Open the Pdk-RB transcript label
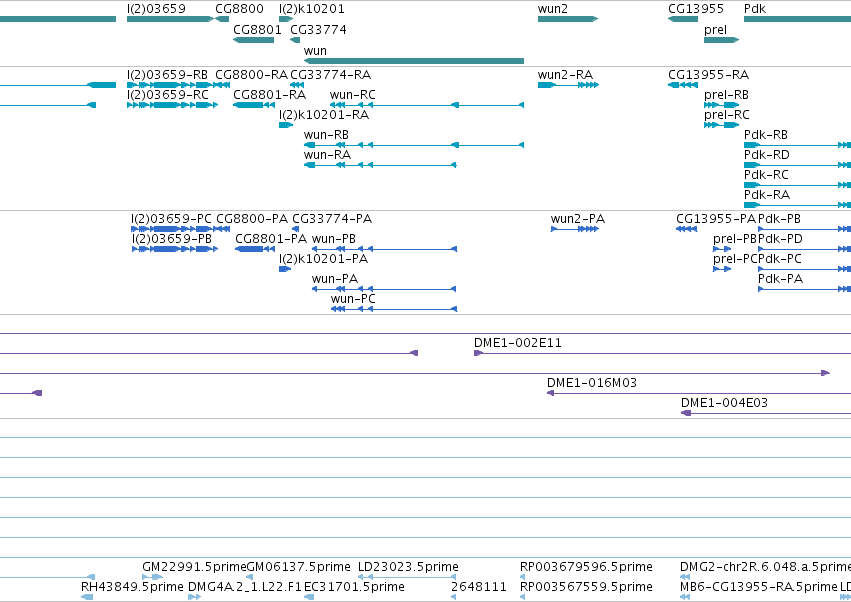The height and width of the screenshot is (602, 851). click(x=766, y=135)
